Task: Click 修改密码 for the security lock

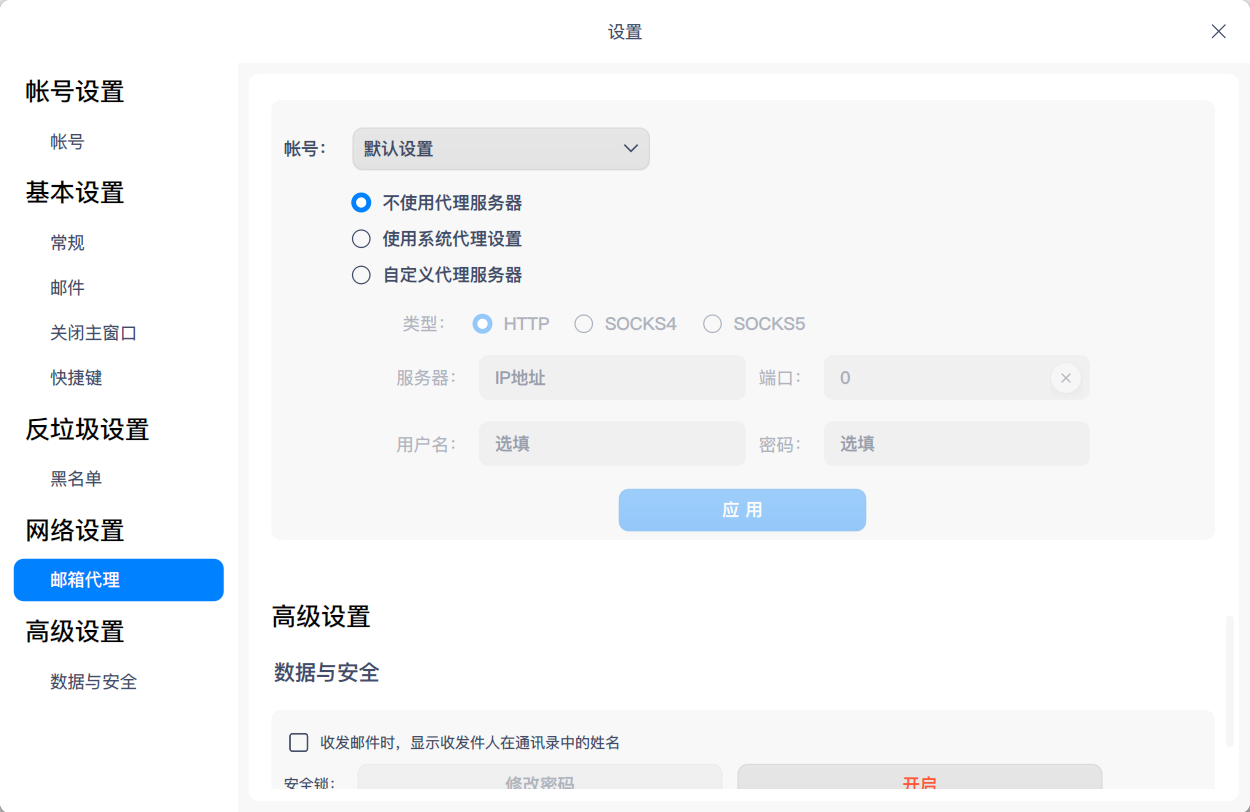Action: pyautogui.click(x=541, y=783)
